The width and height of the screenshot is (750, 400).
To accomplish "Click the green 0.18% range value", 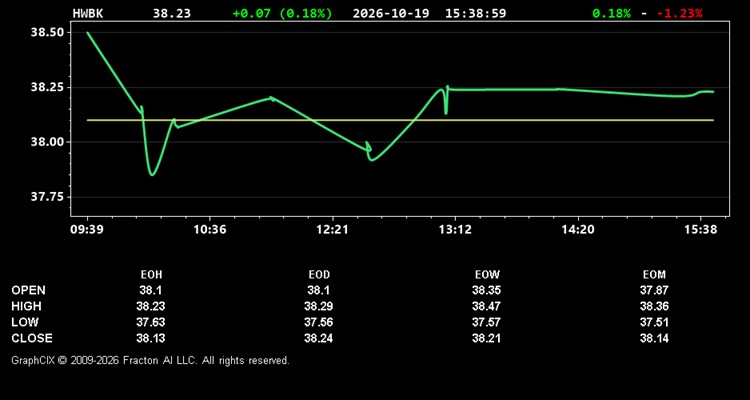I will tap(611, 13).
